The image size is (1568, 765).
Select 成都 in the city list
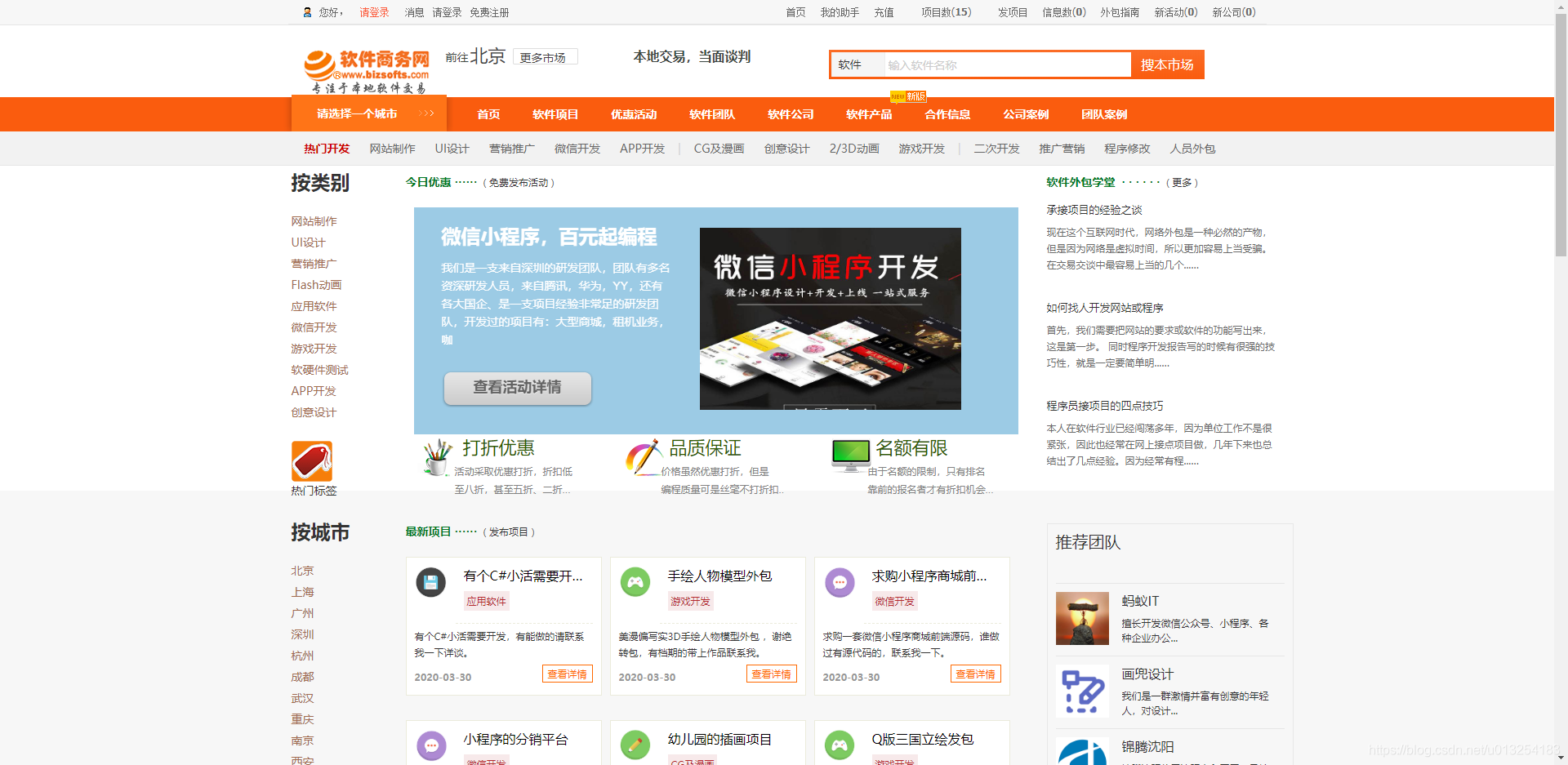[302, 677]
